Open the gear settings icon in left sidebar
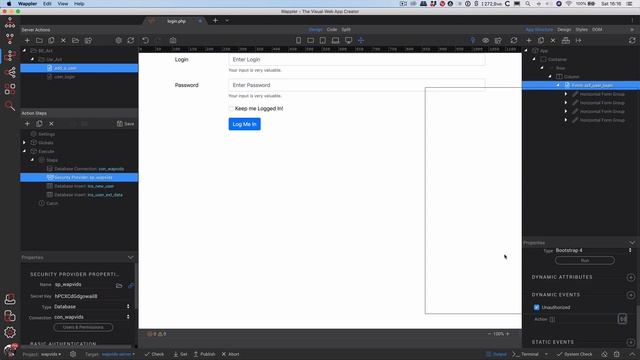This screenshot has width=640, height=360. tap(10, 332)
